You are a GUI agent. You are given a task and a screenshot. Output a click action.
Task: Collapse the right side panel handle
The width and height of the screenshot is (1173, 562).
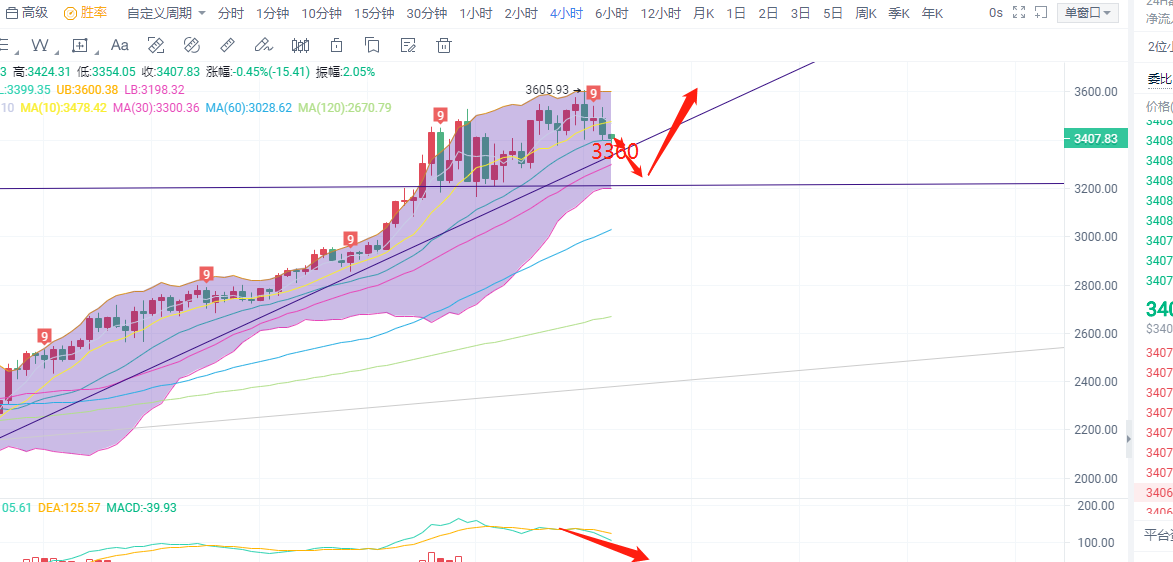(1130, 440)
